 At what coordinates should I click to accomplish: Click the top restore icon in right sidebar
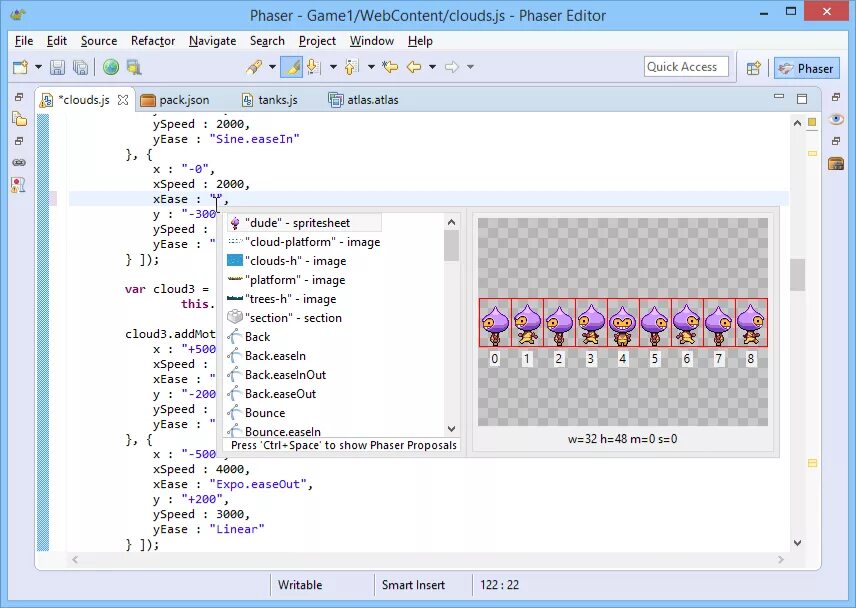pos(836,97)
